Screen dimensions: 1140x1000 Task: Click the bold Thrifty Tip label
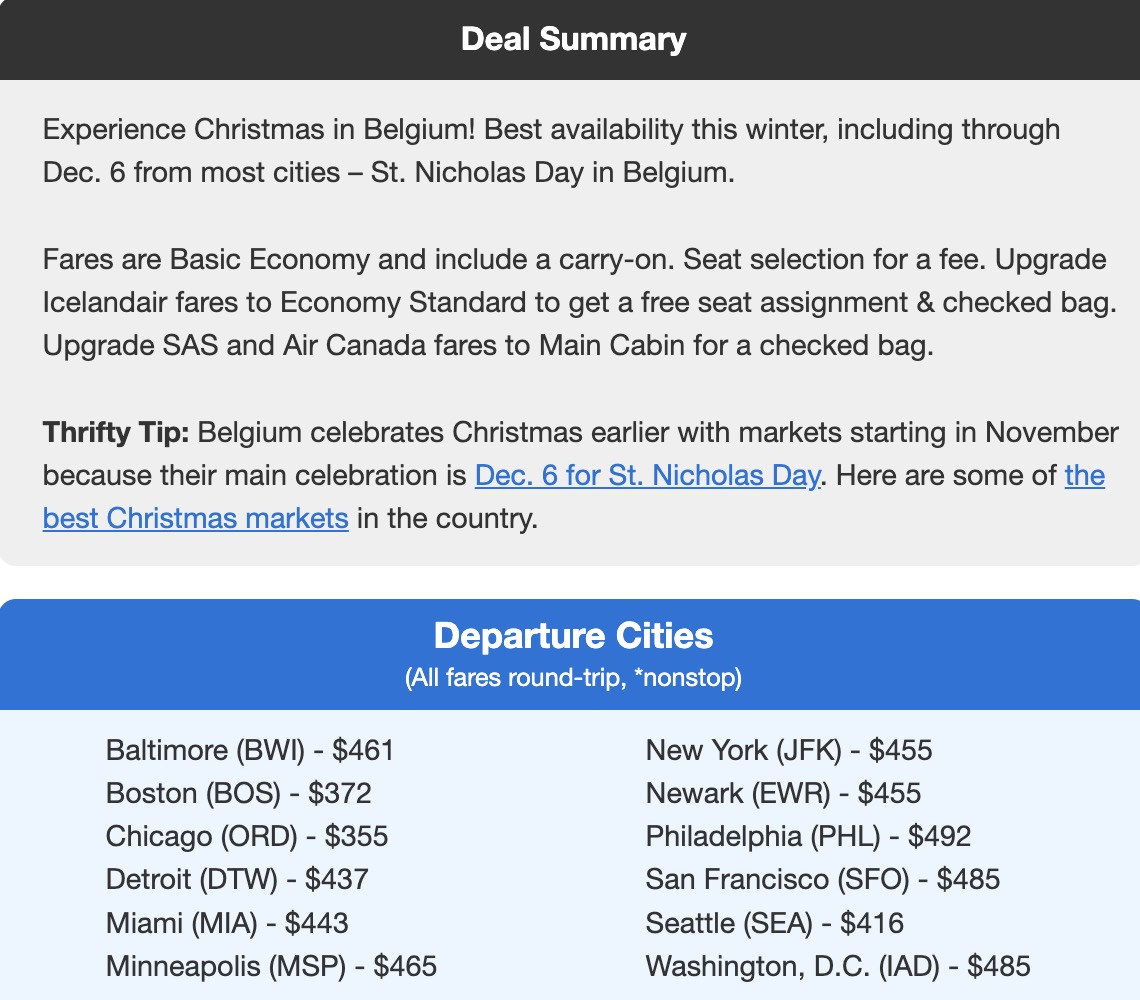tap(116, 433)
